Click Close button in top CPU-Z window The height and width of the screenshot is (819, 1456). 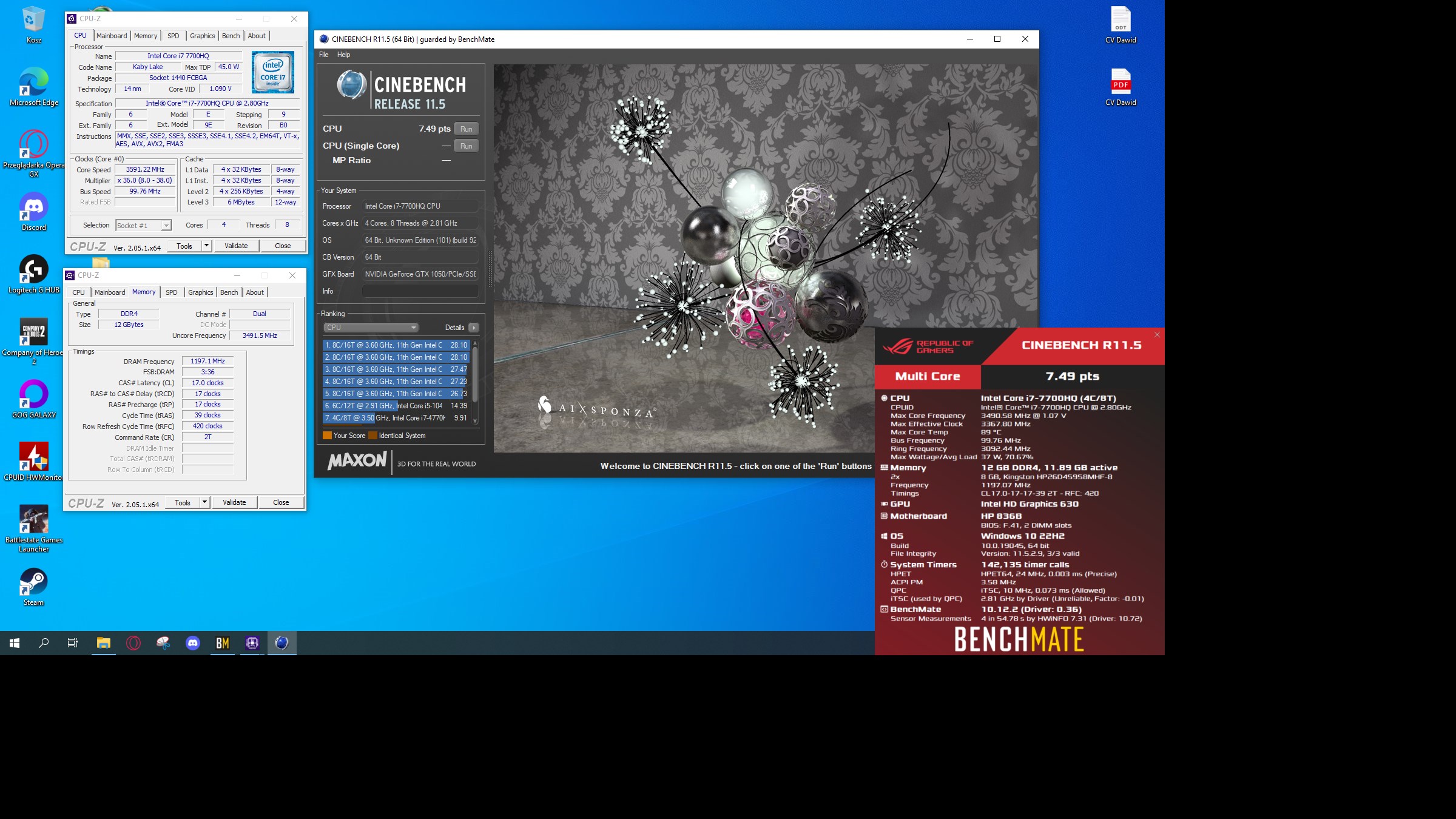[x=283, y=246]
